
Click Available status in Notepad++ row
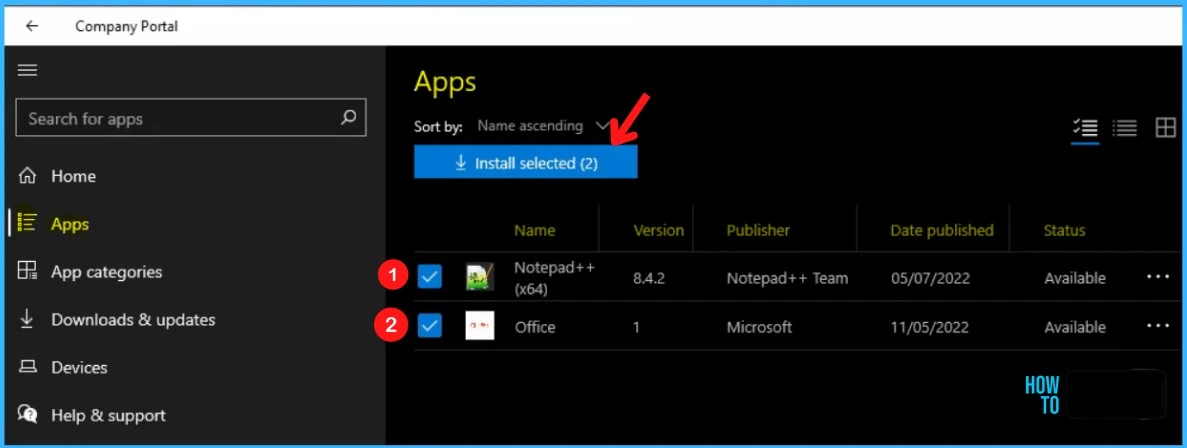[x=1075, y=278]
